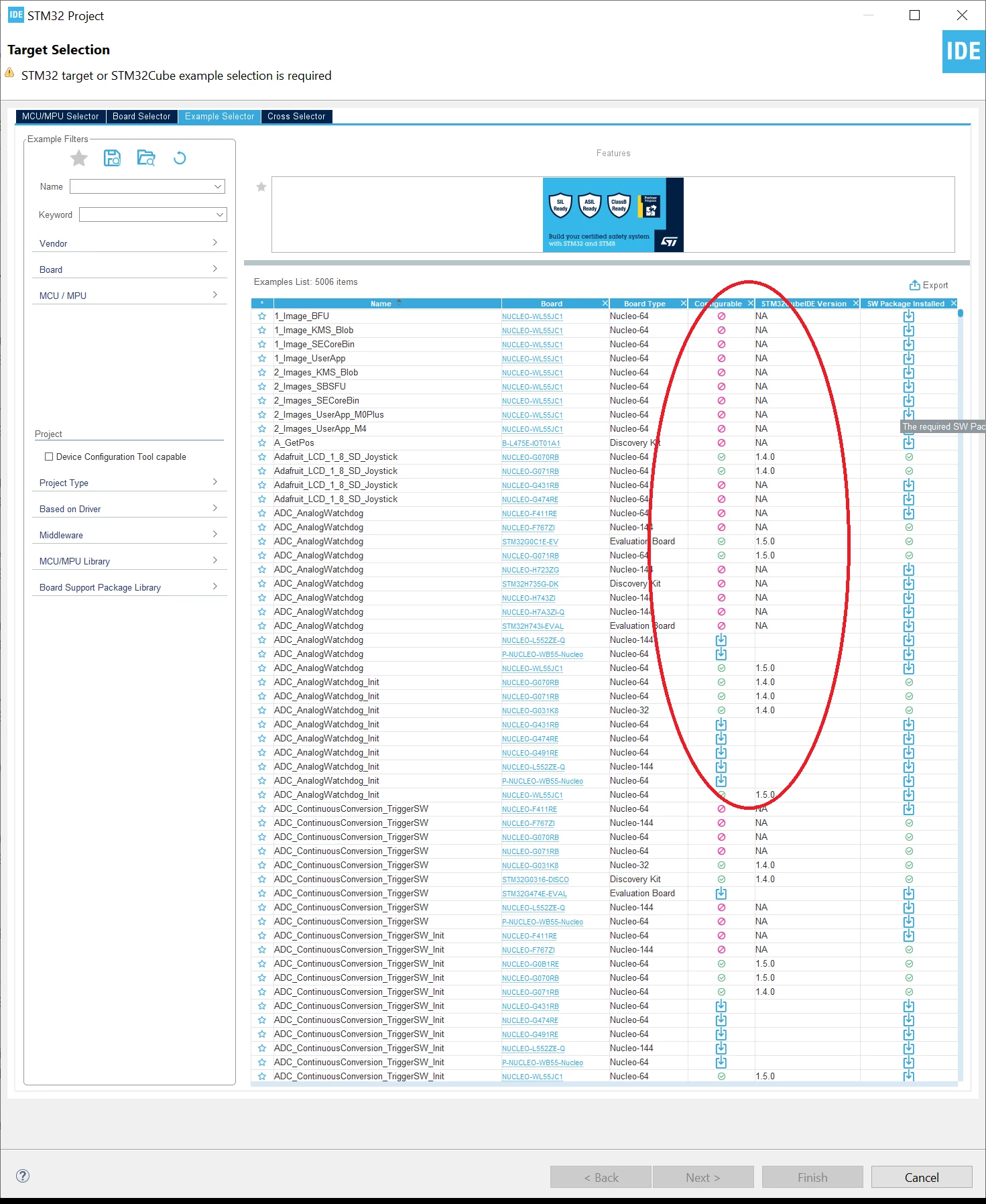The width and height of the screenshot is (986, 1204).
Task: Open STM32G0316-DISCO board link
Action: (x=536, y=880)
